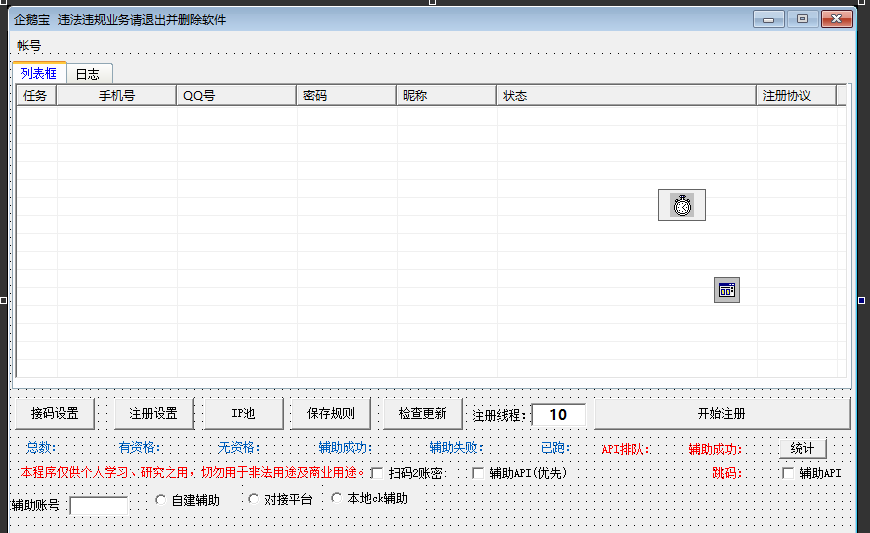870x533 pixels.
Task: Open 注册设置 settings button
Action: point(153,414)
